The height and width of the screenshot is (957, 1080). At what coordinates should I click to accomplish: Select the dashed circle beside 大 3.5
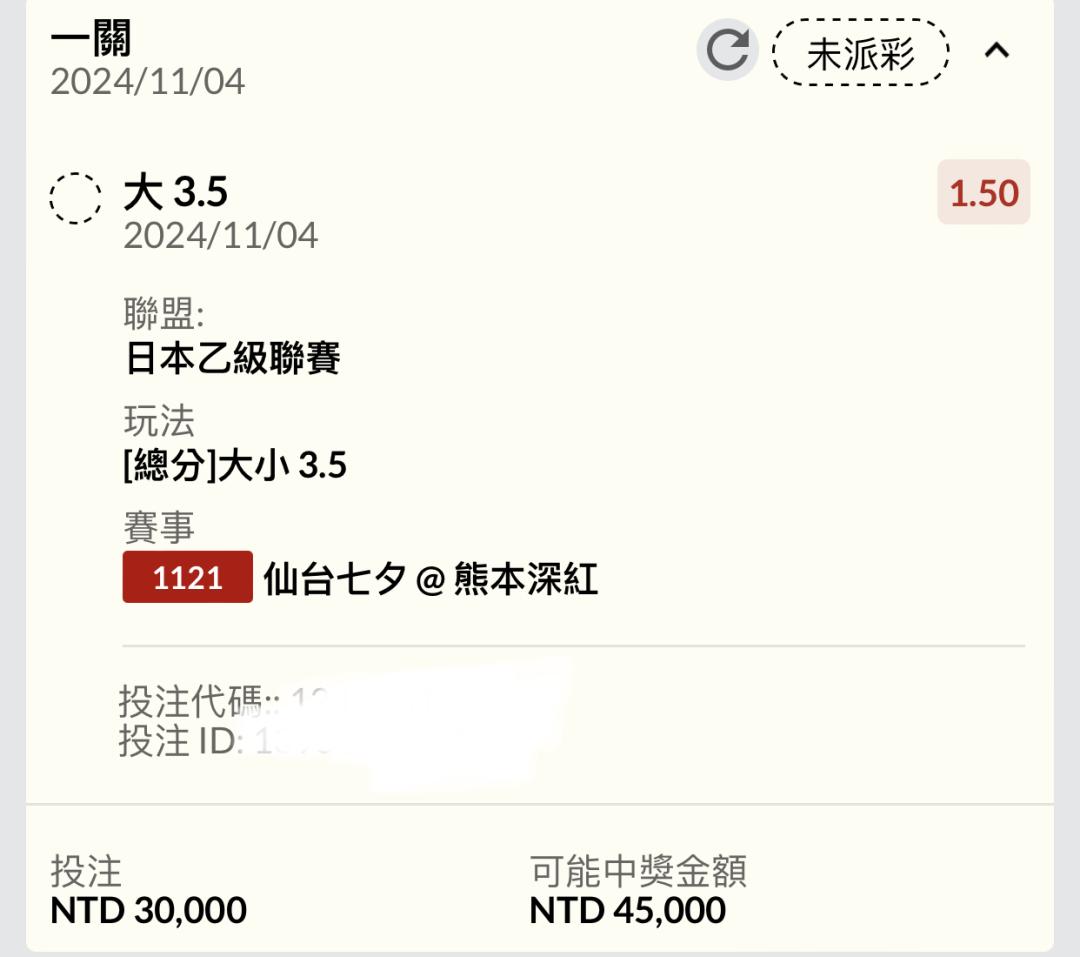(75, 198)
